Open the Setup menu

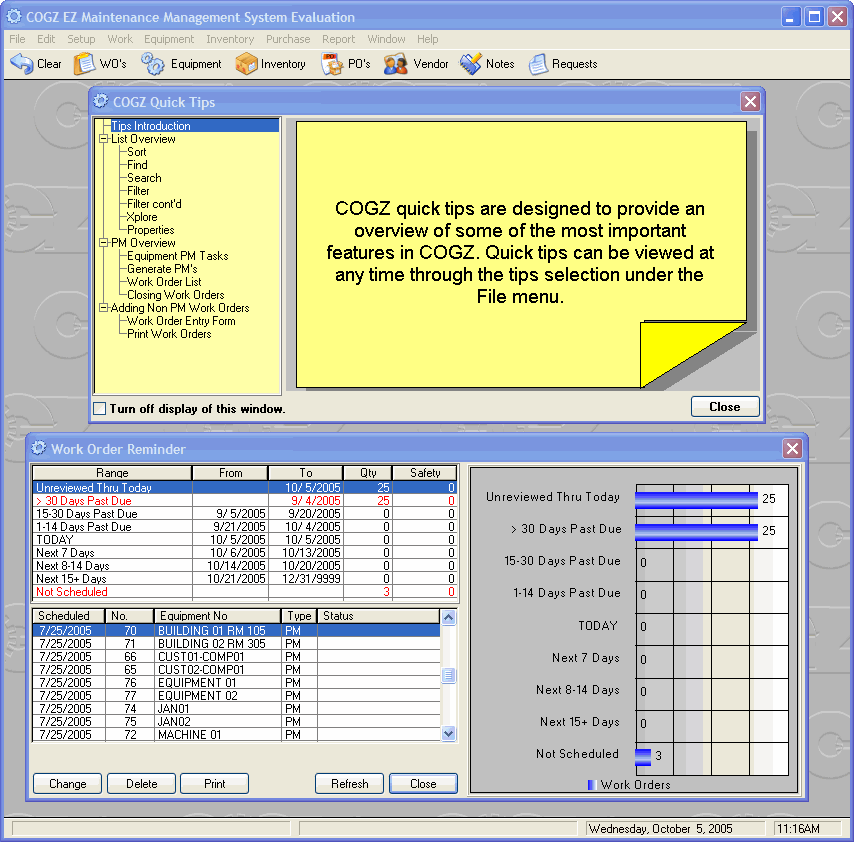[81, 39]
